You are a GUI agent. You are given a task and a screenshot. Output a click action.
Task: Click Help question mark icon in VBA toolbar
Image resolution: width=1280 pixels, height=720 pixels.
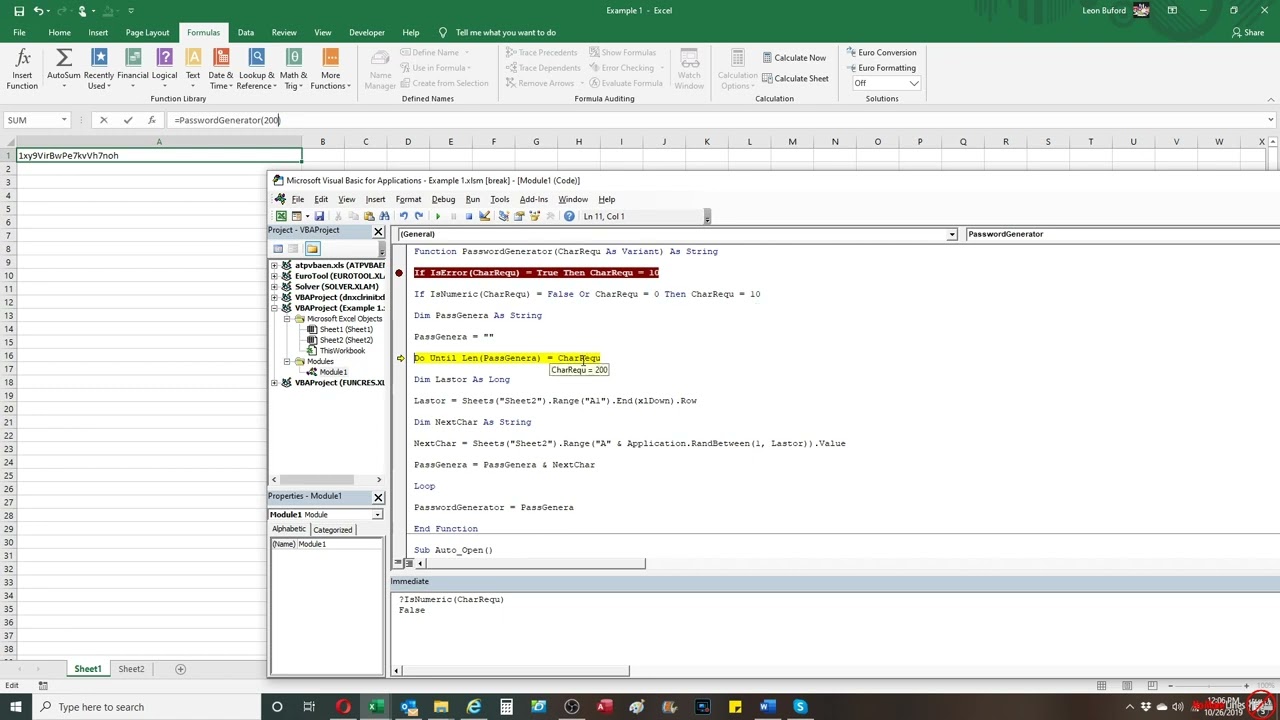click(x=569, y=216)
